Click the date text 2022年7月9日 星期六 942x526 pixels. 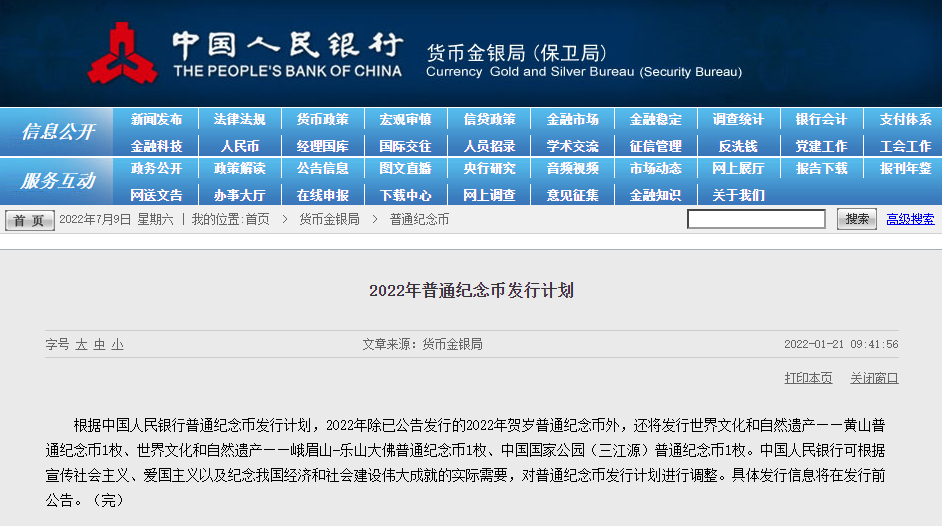(117, 220)
